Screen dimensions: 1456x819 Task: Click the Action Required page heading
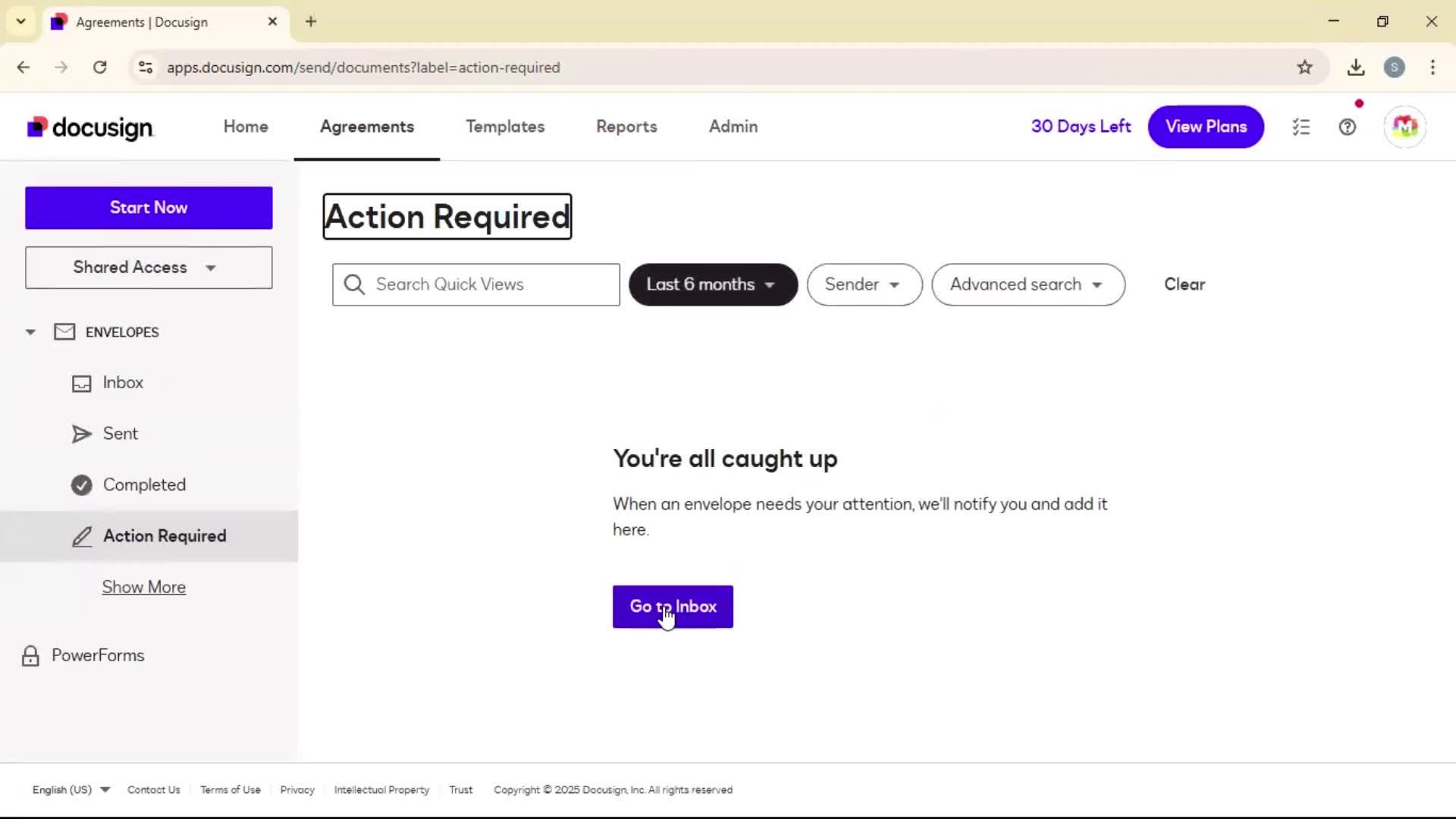coord(447,217)
